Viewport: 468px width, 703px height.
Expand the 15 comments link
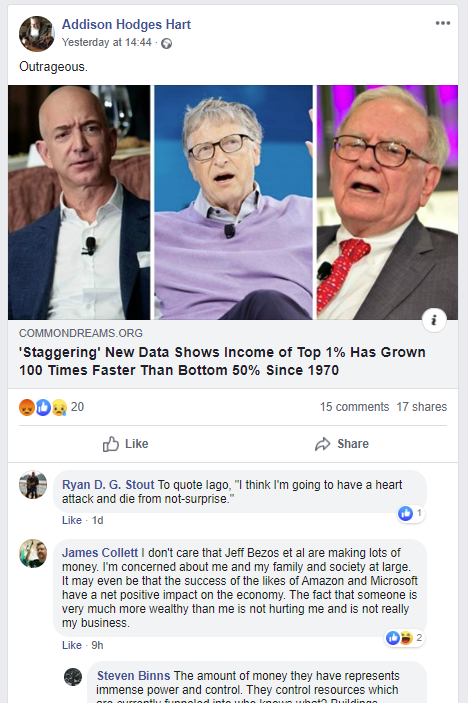click(354, 407)
